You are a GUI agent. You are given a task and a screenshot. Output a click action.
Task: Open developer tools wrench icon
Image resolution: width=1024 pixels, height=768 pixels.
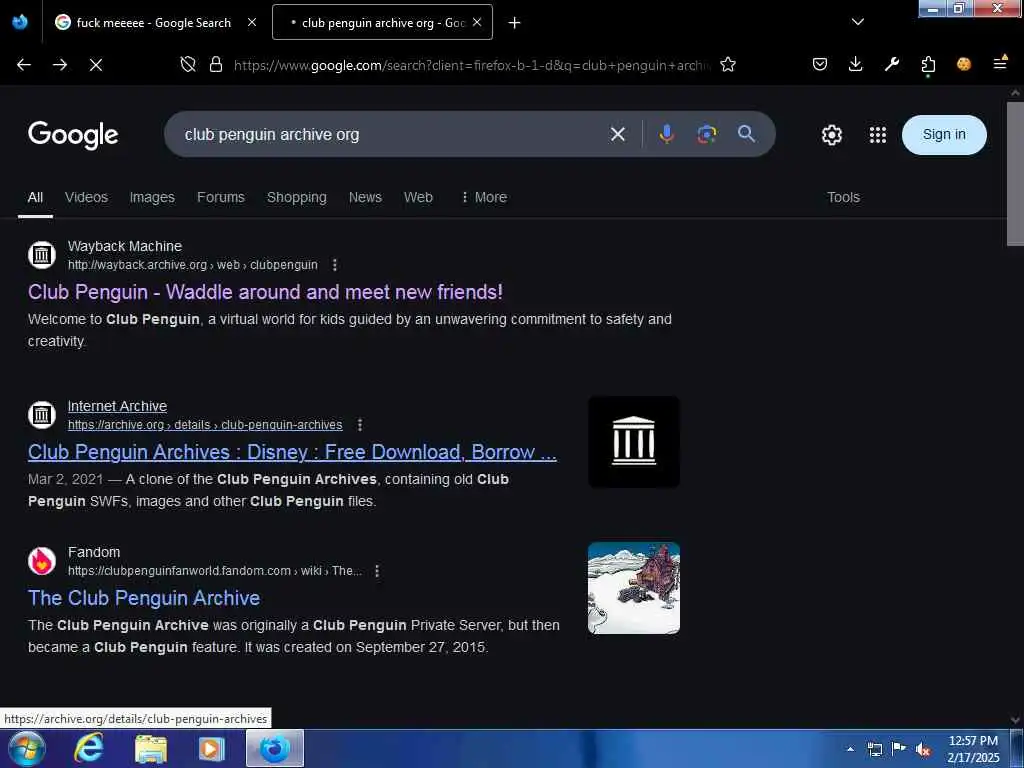(891, 64)
